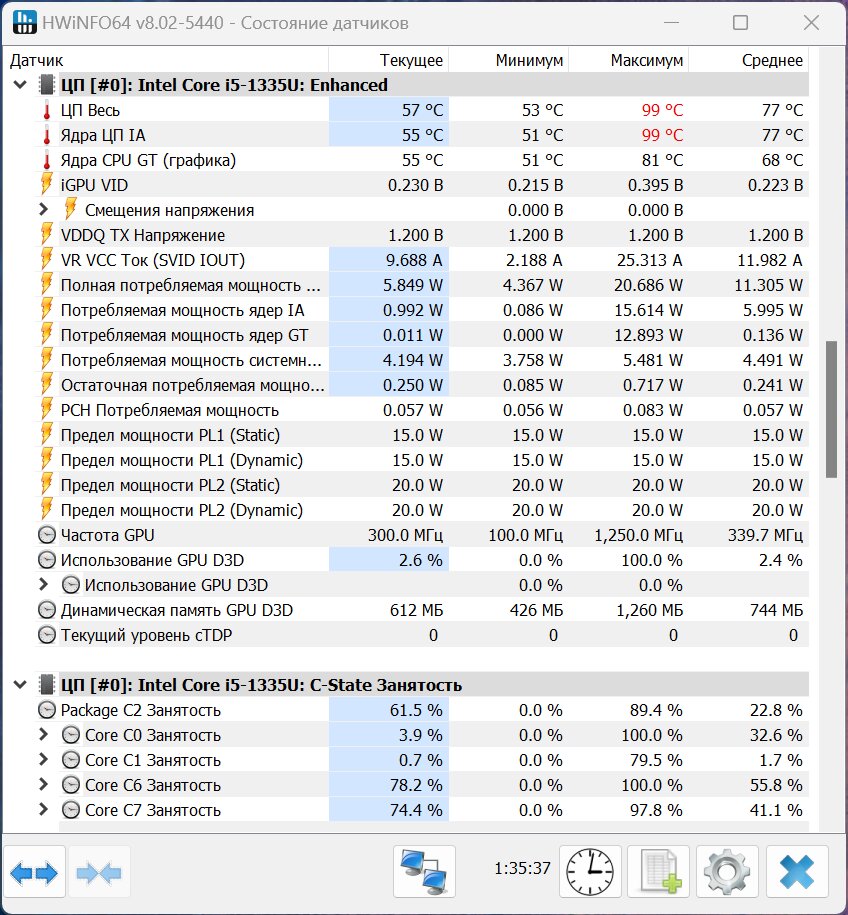Screen dimensions: 848x915
Task: Collapse the Intel Core i5-1335U Enhanced group
Action: 20,85
